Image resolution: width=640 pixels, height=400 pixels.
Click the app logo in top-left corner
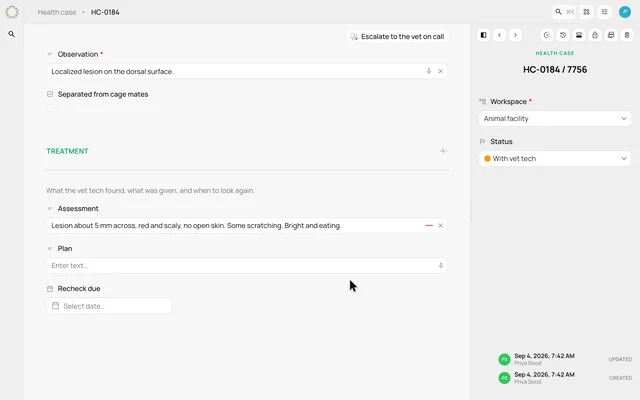pos(12,12)
